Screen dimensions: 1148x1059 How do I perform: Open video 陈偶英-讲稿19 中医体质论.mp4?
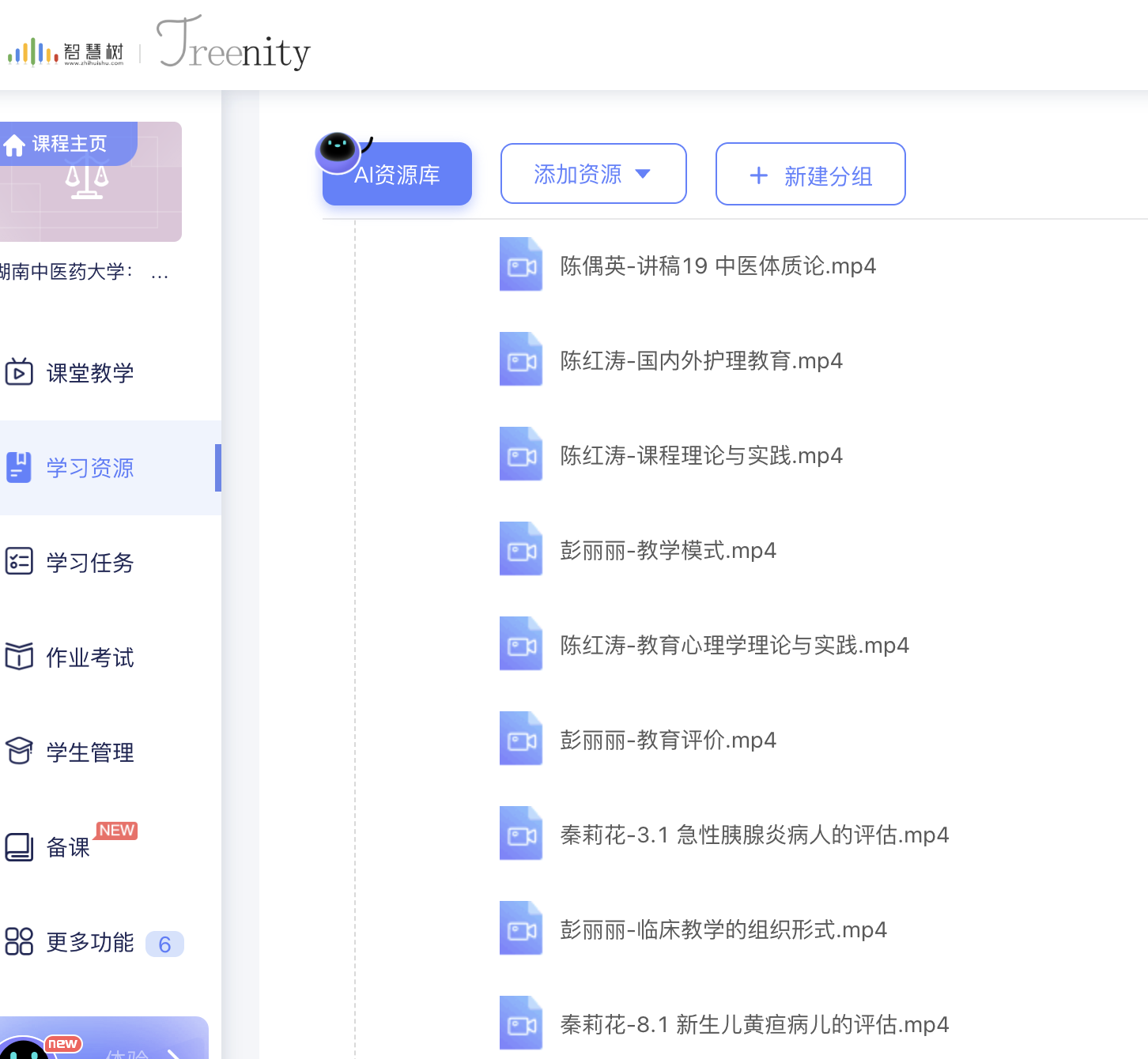717,266
